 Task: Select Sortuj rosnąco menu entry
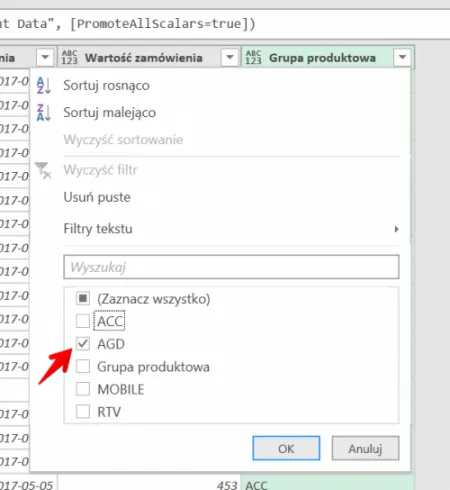(106, 85)
